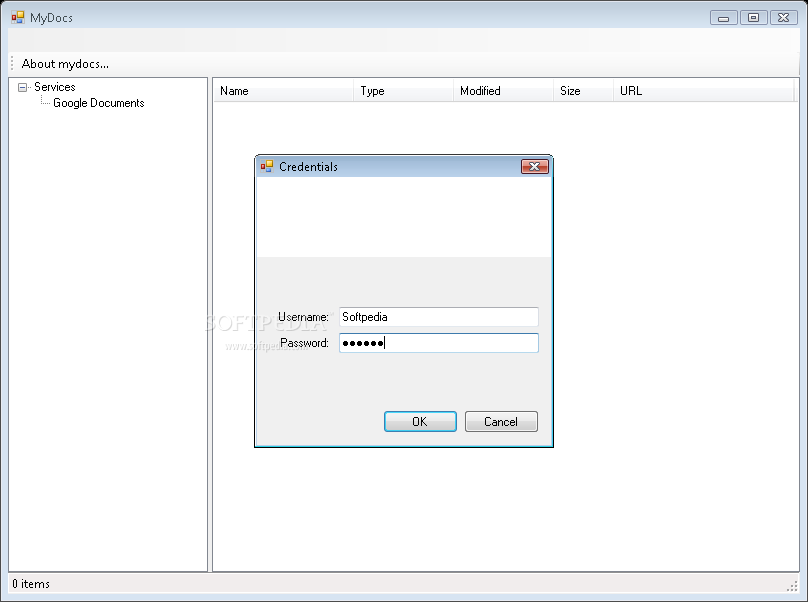Close the Credentials dialog via X

point(534,166)
